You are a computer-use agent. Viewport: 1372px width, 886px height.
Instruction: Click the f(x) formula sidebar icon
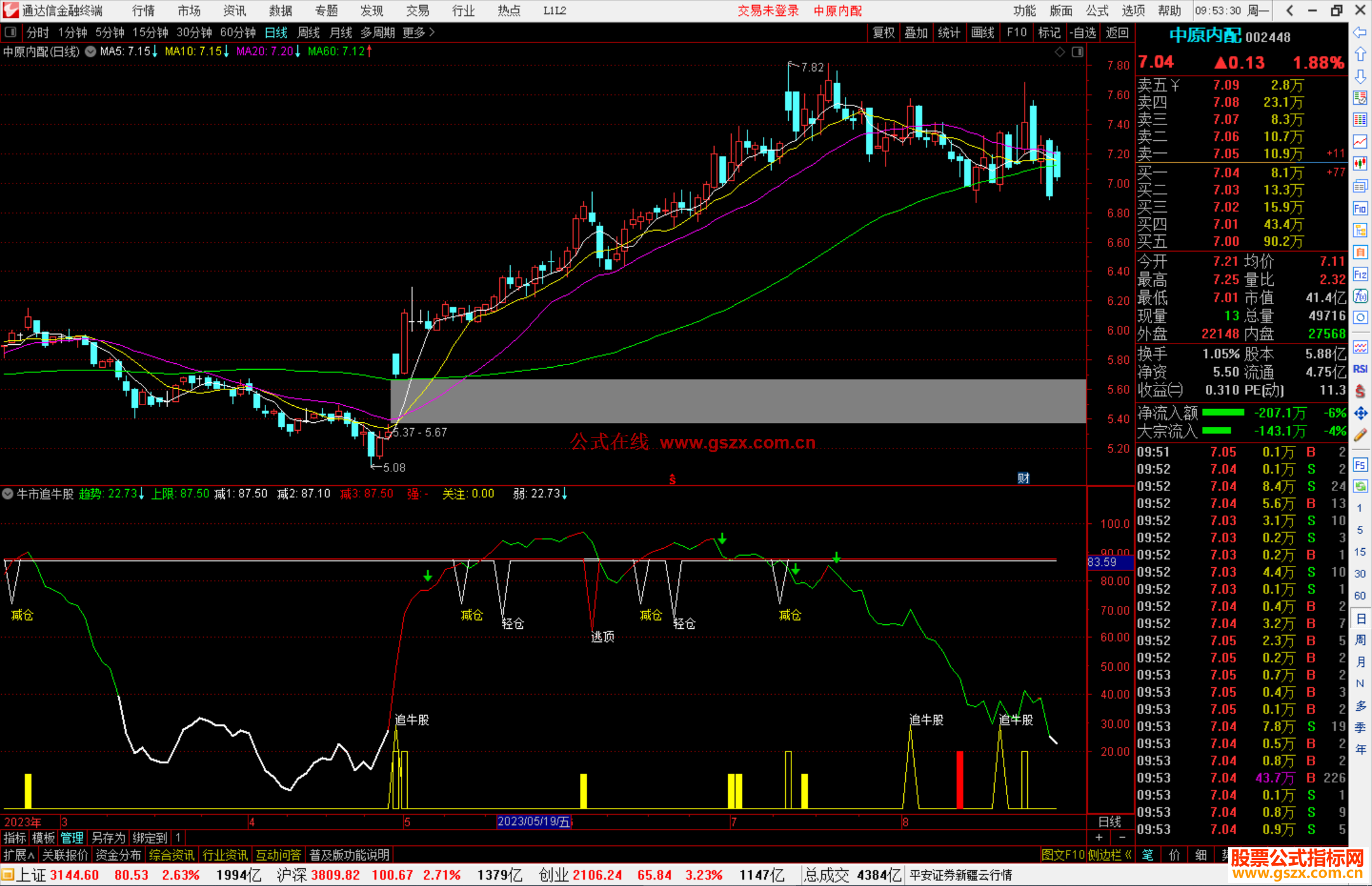click(1360, 296)
